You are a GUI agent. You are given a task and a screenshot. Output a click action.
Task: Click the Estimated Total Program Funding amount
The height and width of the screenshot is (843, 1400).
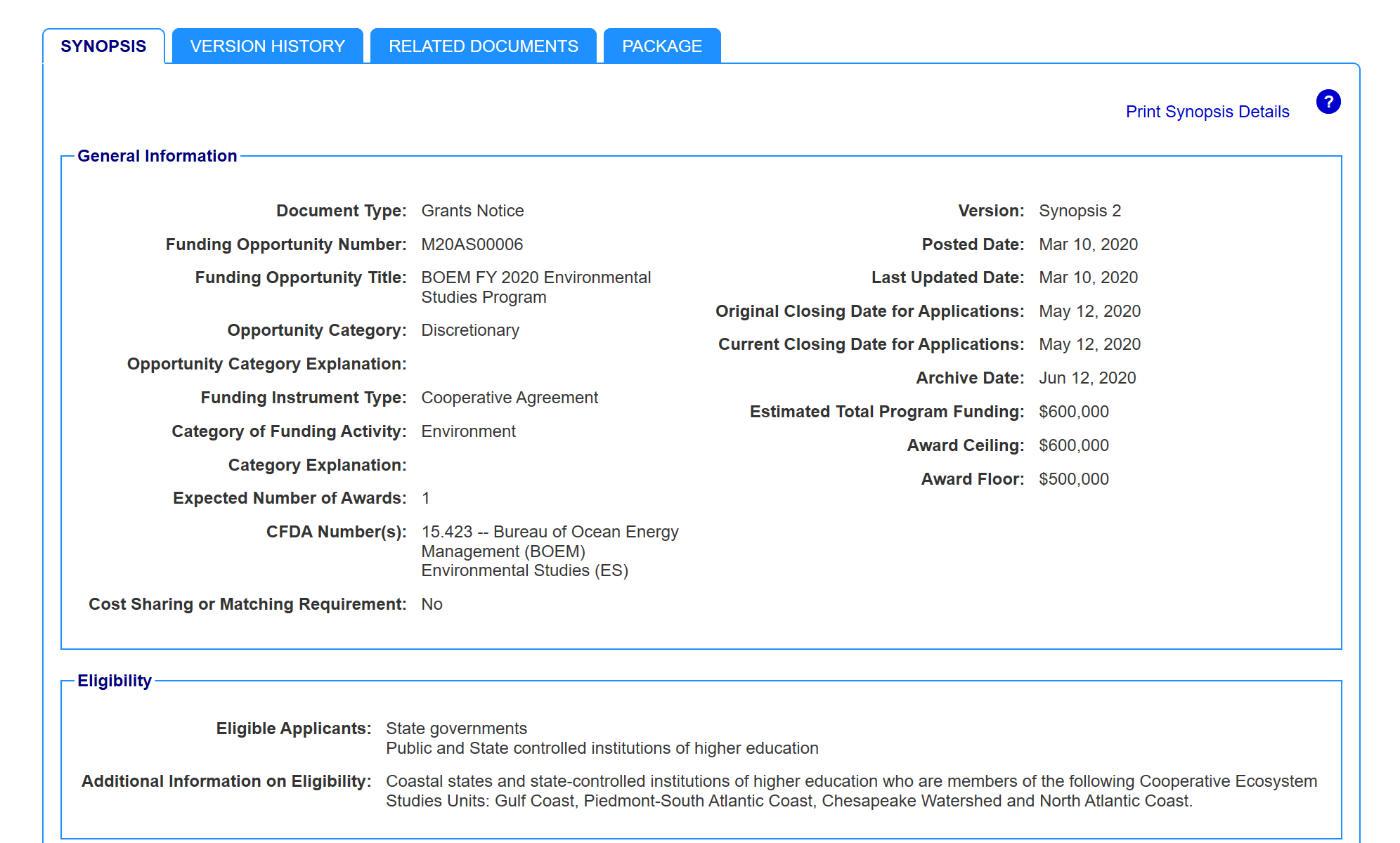(x=1074, y=412)
